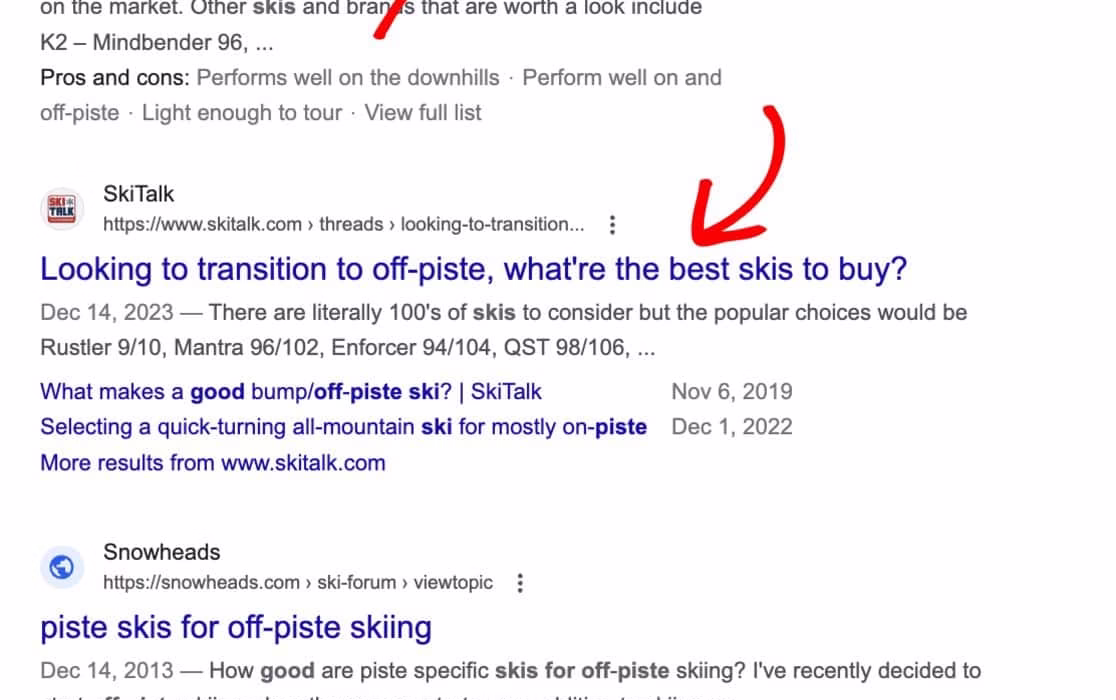Click 'More results from www.skitalk.com'

point(213,463)
